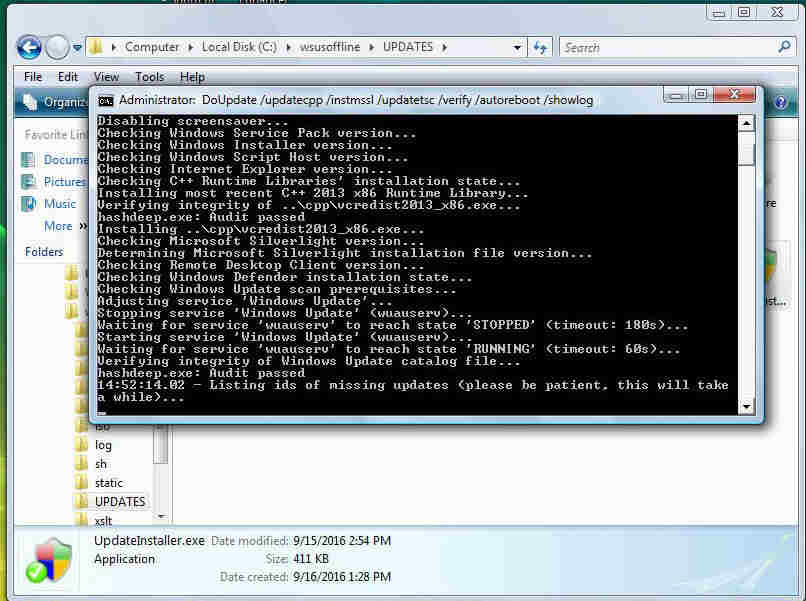806x601 pixels.
Task: Open the Tools menu
Action: click(x=149, y=77)
